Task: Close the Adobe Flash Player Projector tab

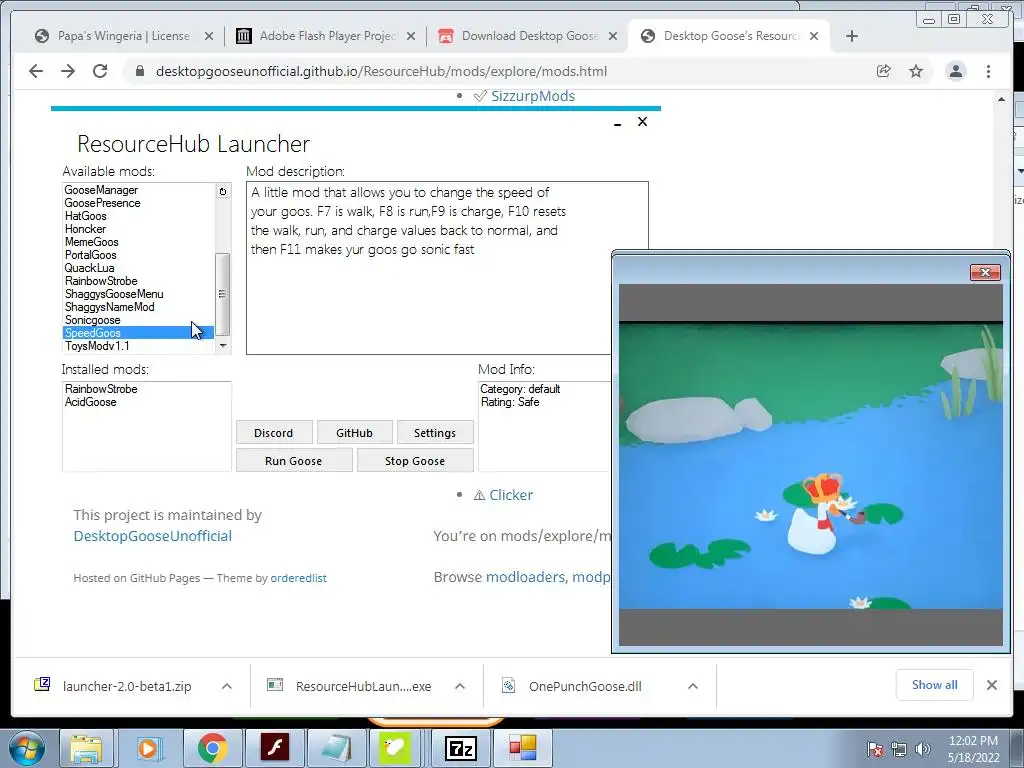Action: tap(411, 36)
